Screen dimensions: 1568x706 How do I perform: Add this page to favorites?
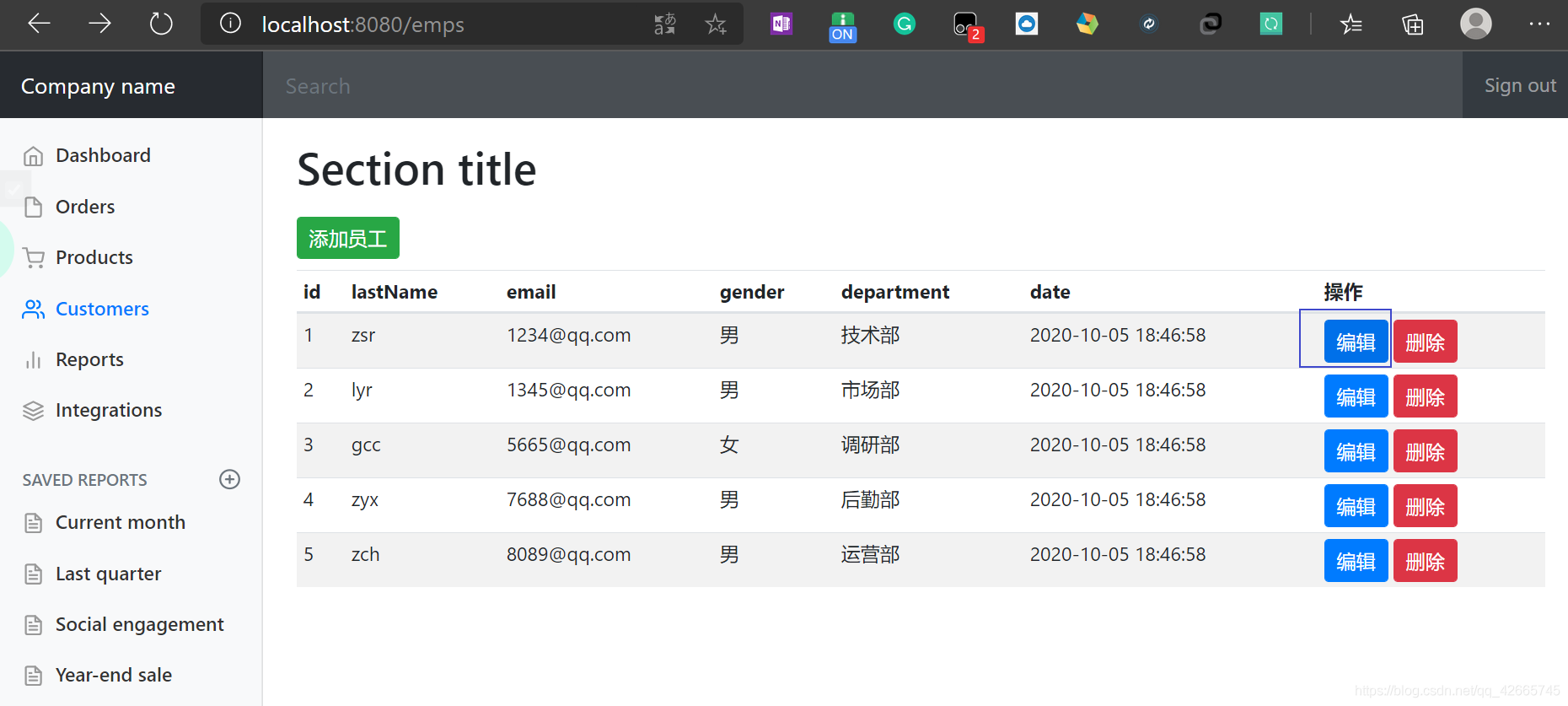click(716, 24)
